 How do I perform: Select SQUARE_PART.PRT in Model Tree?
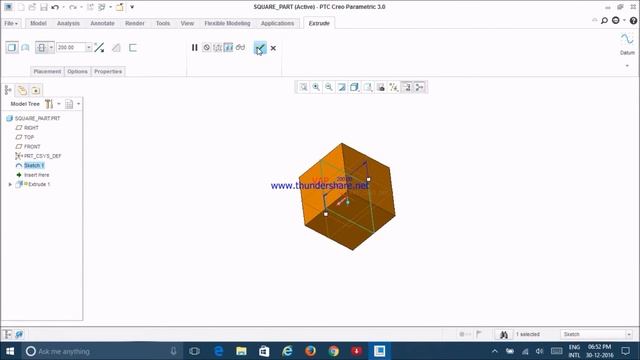(37, 118)
